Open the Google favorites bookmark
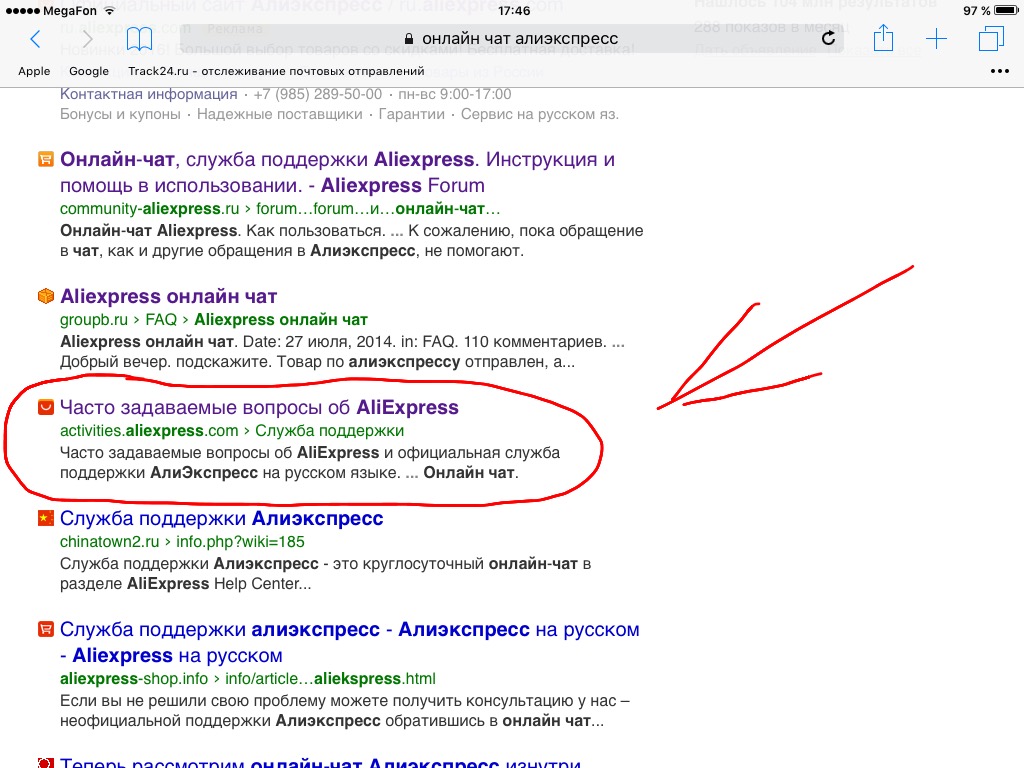 point(89,71)
